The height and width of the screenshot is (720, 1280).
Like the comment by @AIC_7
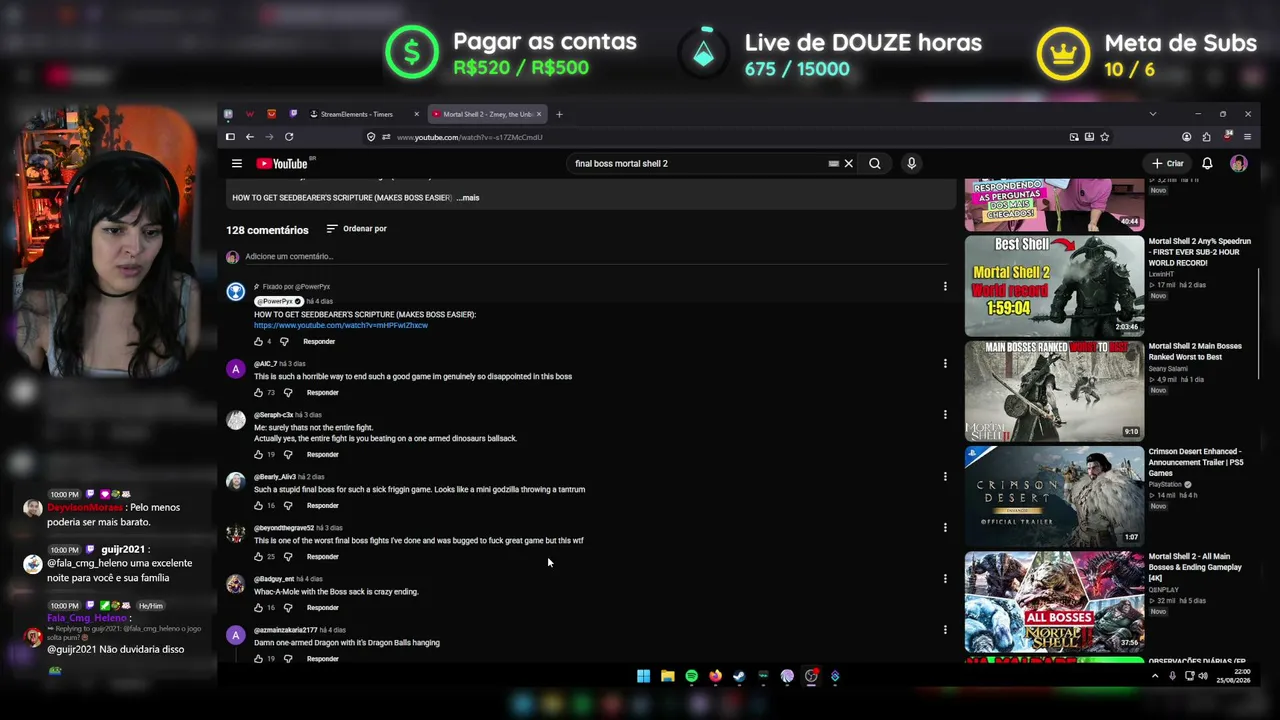click(258, 393)
